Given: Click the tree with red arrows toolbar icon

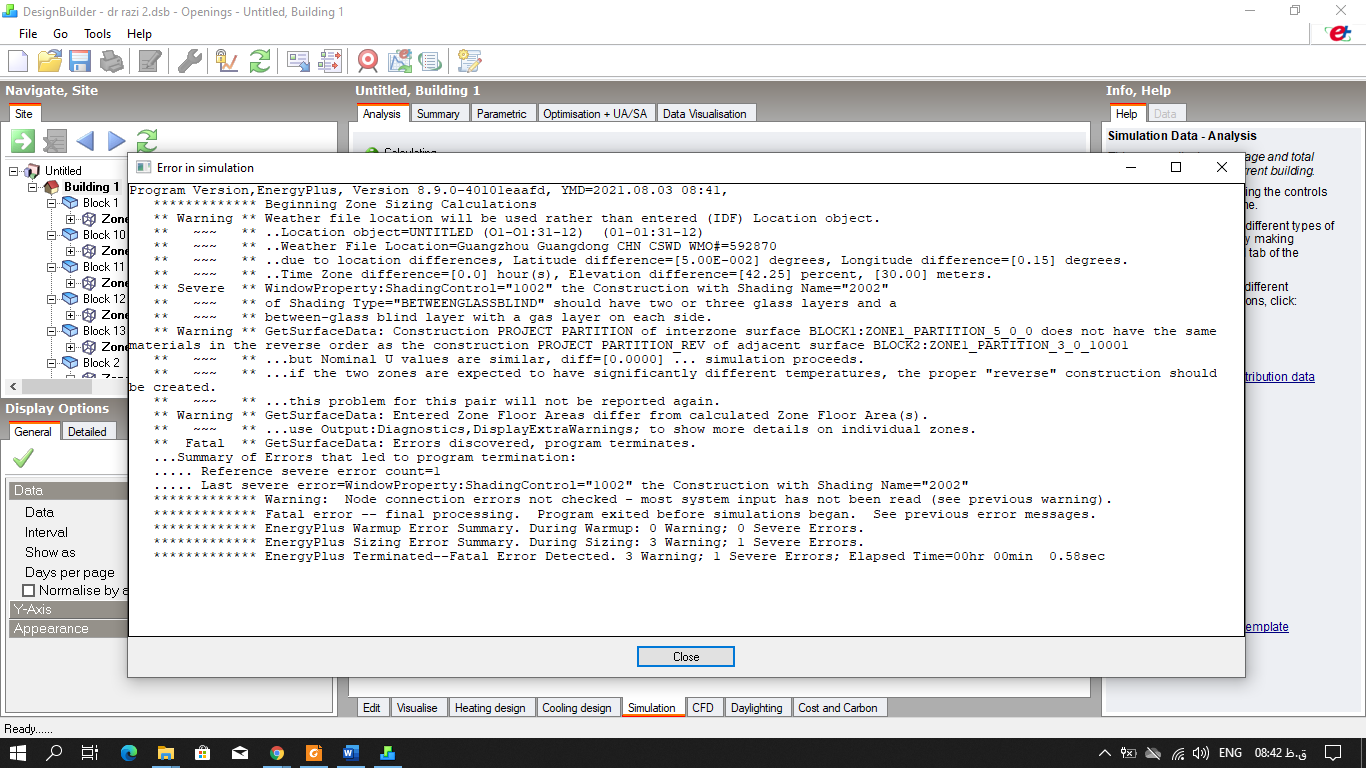Looking at the screenshot, I should 330,61.
